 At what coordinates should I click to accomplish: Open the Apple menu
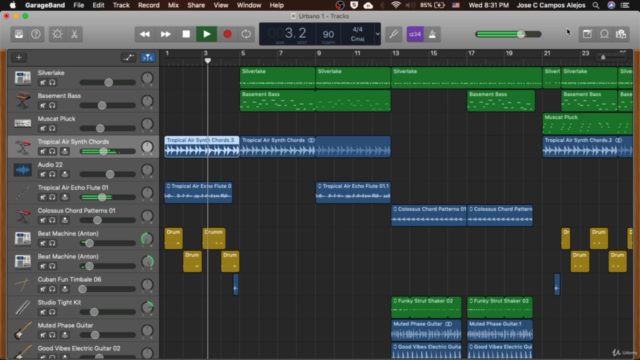[13, 5]
